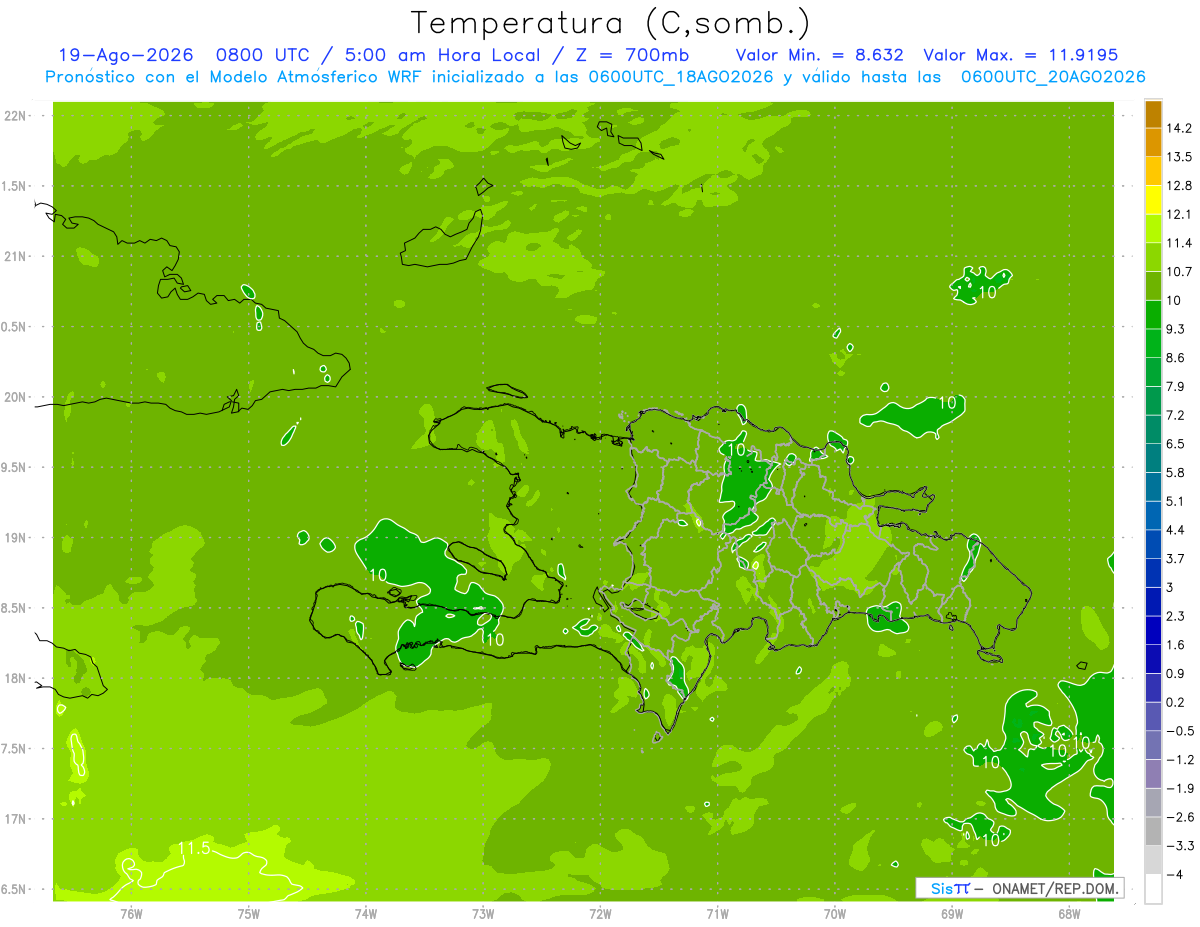
Task: Click the legend value '11.4'
Action: tap(1180, 243)
